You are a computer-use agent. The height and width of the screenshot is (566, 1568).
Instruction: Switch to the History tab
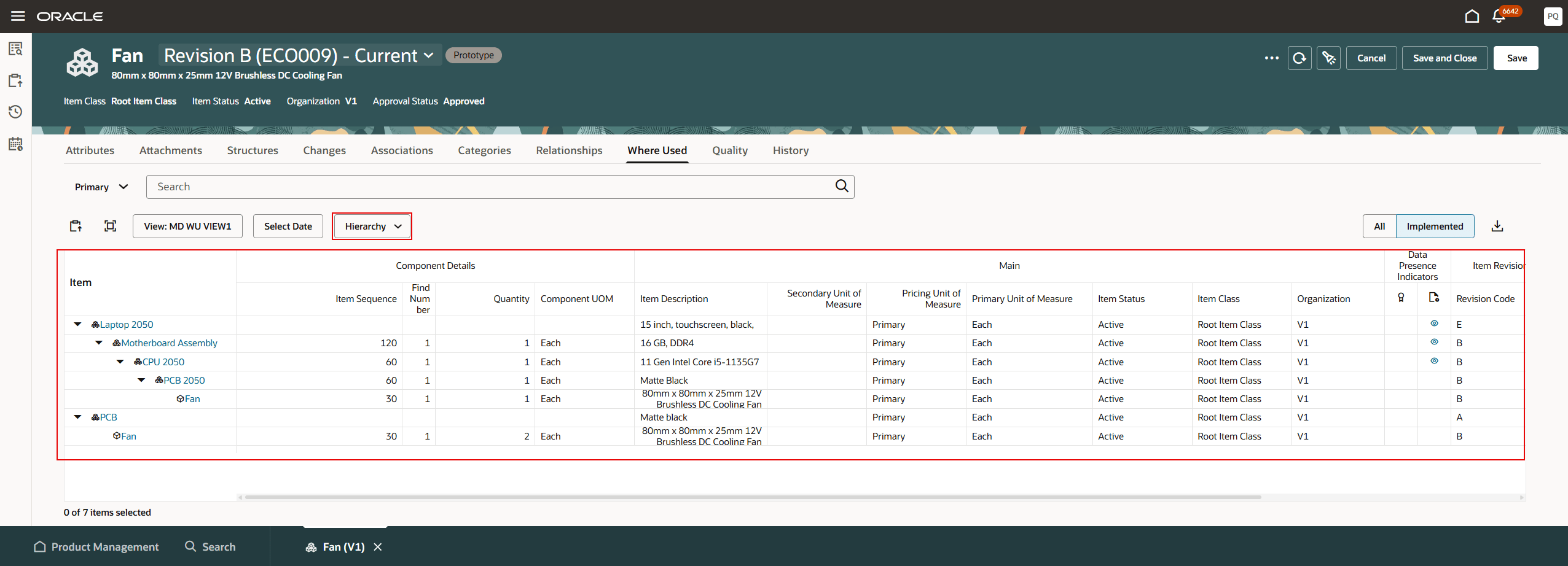pyautogui.click(x=791, y=150)
